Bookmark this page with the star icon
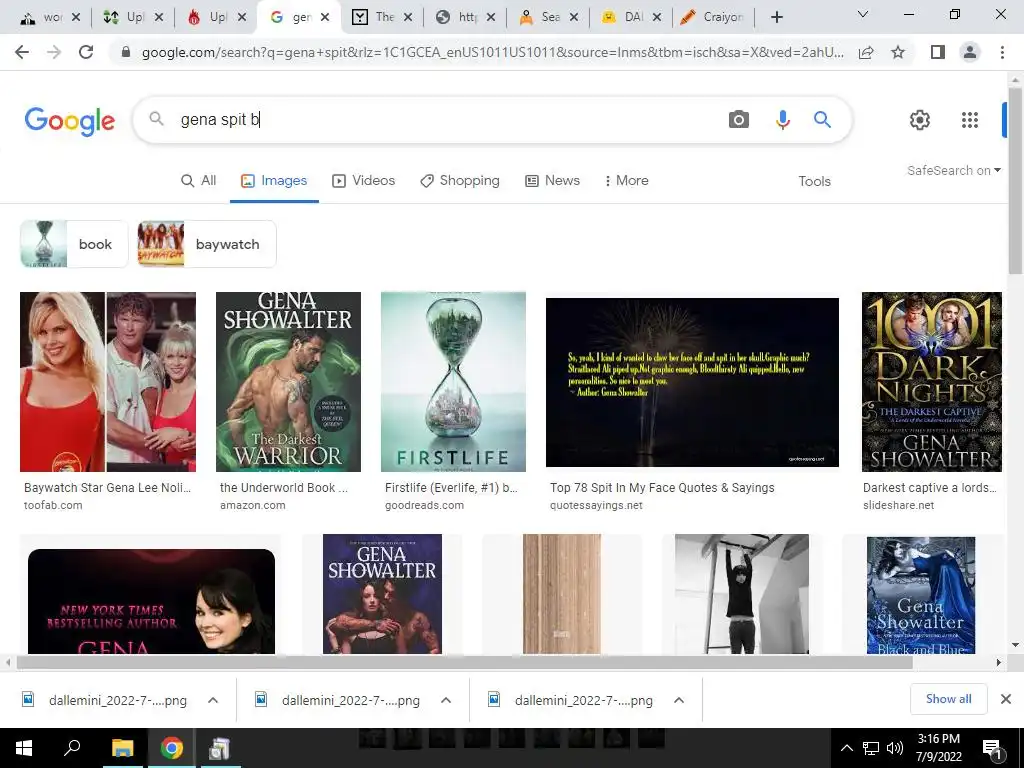Viewport: 1024px width, 768px height. click(x=898, y=52)
